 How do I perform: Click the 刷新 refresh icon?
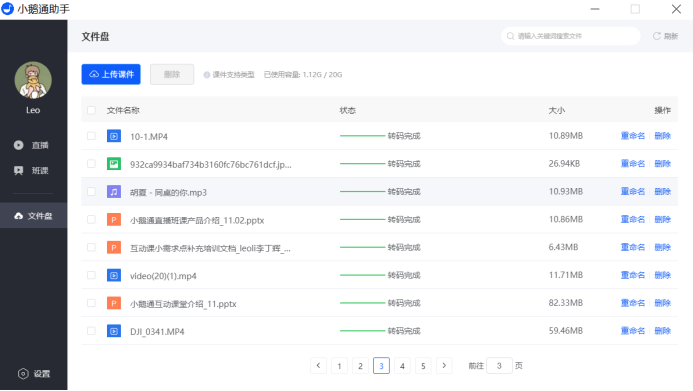[x=657, y=36]
